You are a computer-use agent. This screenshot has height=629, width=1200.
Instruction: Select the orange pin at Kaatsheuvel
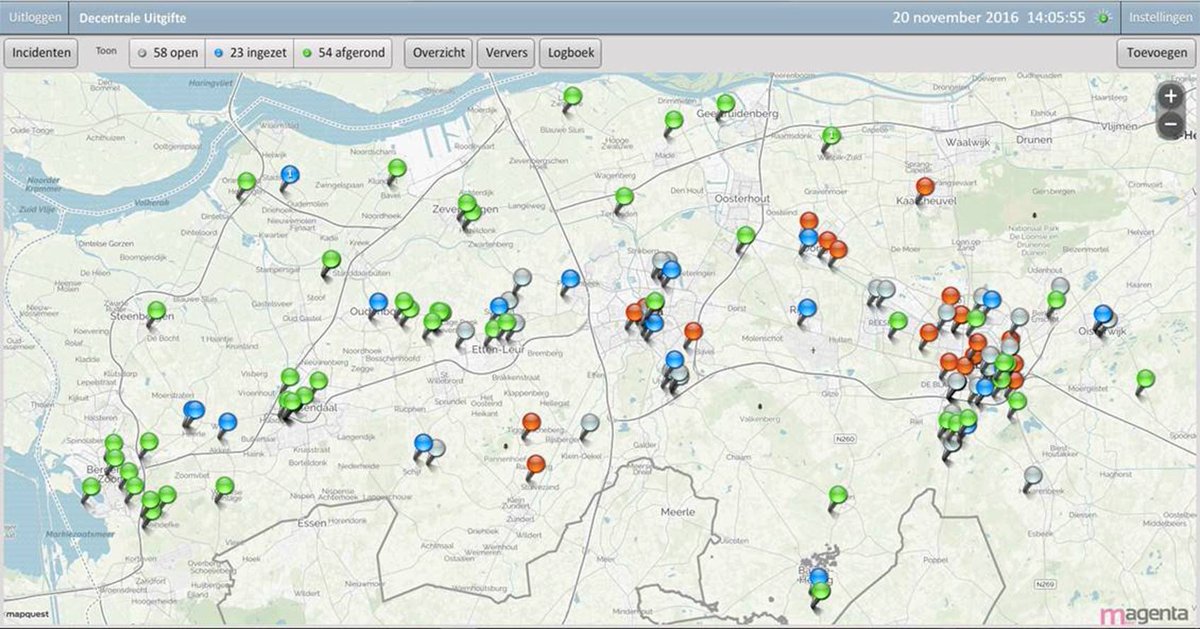point(925,187)
